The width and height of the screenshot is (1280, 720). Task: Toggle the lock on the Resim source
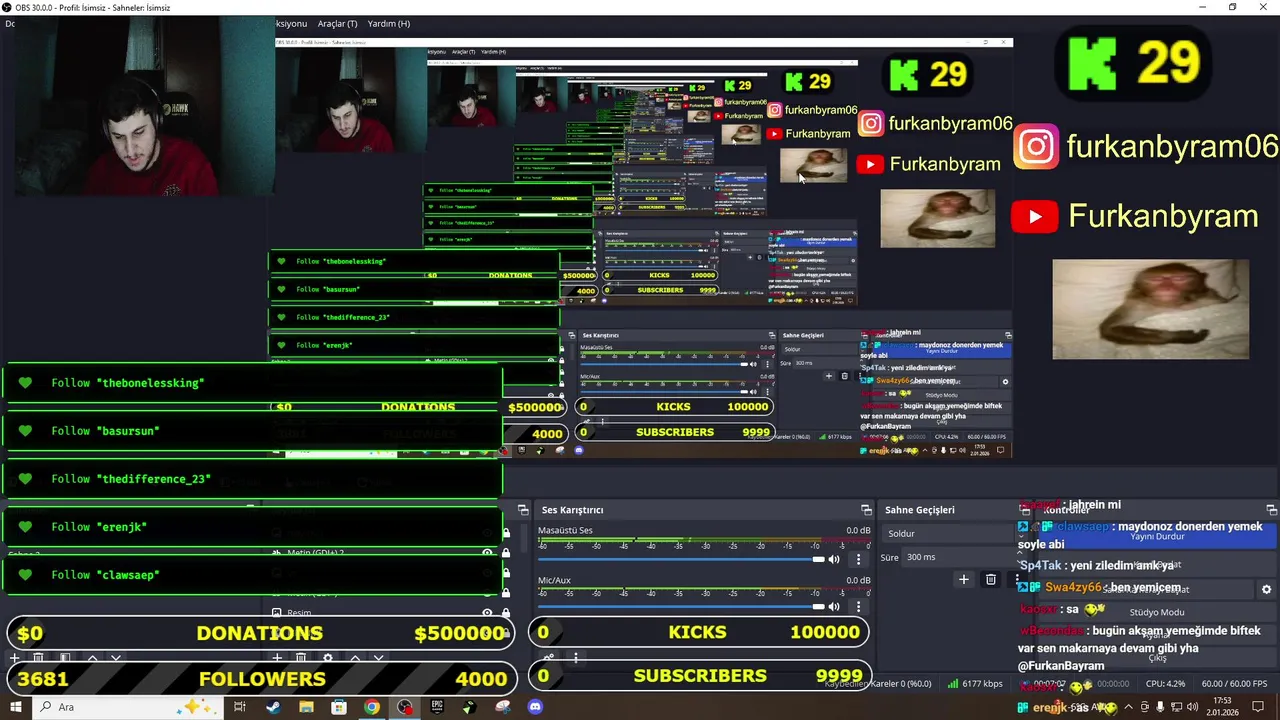pos(506,613)
